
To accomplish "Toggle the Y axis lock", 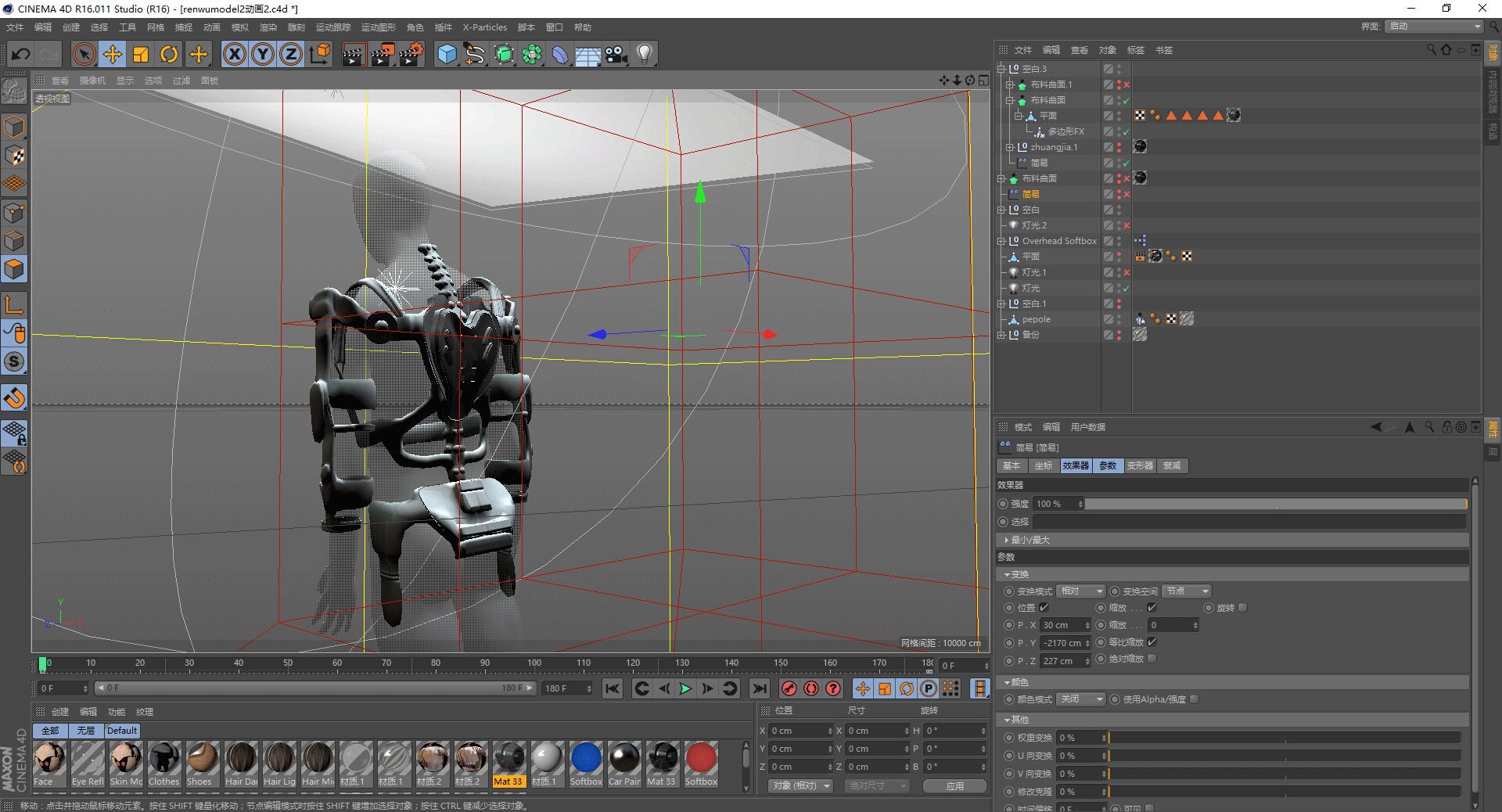I will (263, 54).
